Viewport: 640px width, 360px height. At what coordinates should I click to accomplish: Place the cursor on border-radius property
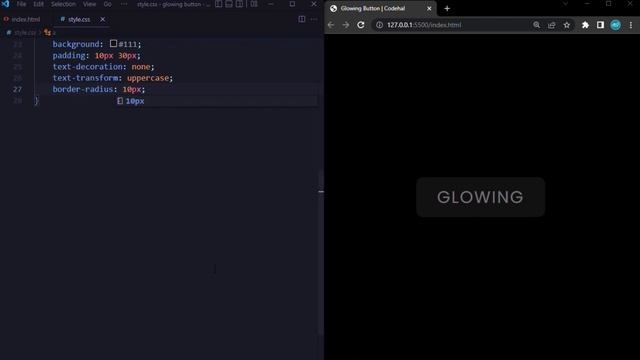coord(82,89)
